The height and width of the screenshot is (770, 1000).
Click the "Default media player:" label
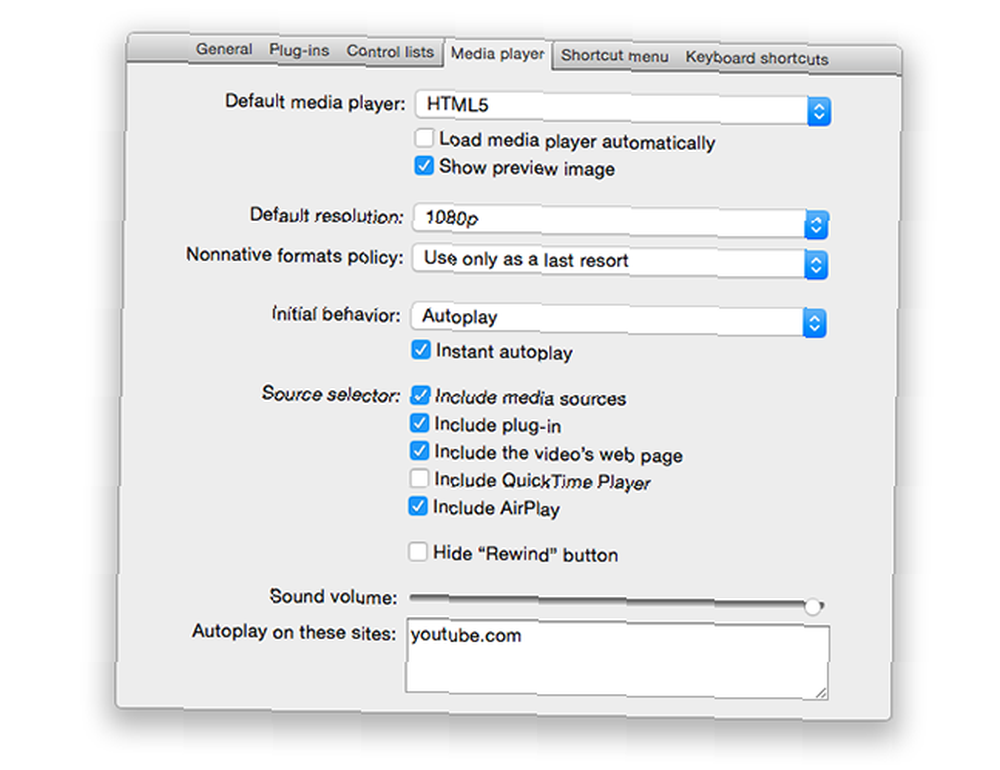pos(315,102)
